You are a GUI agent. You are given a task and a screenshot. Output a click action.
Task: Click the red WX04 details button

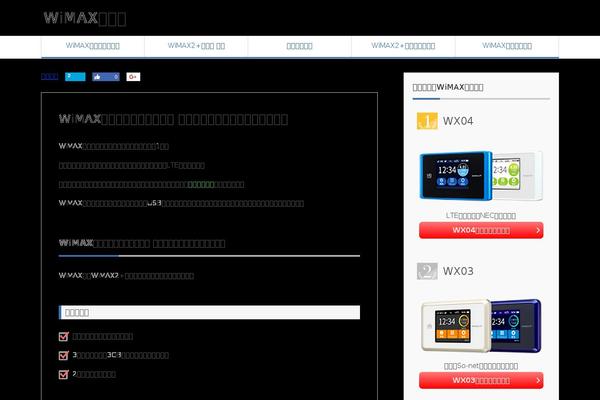(x=481, y=230)
